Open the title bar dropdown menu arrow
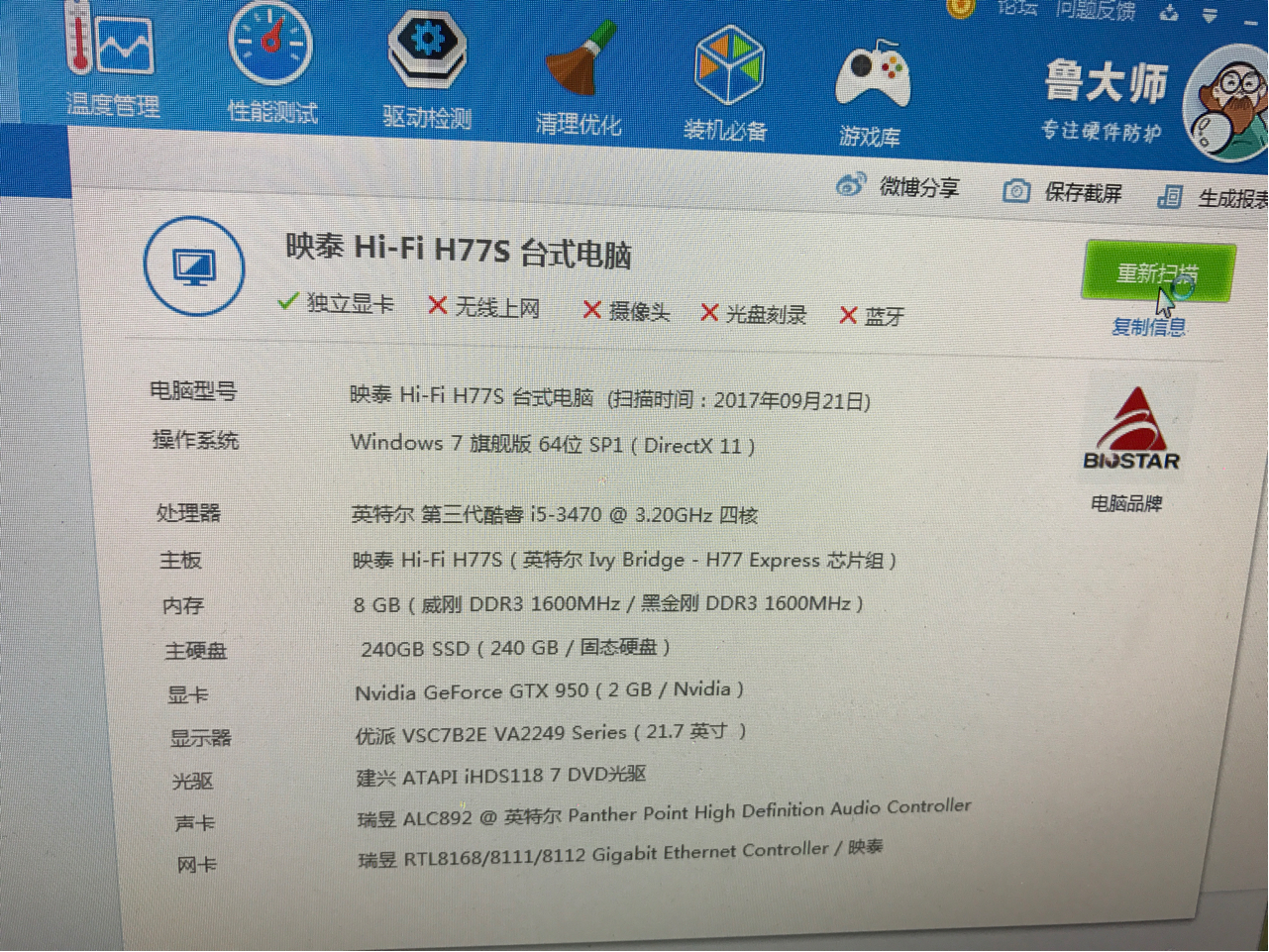Viewport: 1269px width, 952px height. 1210,15
